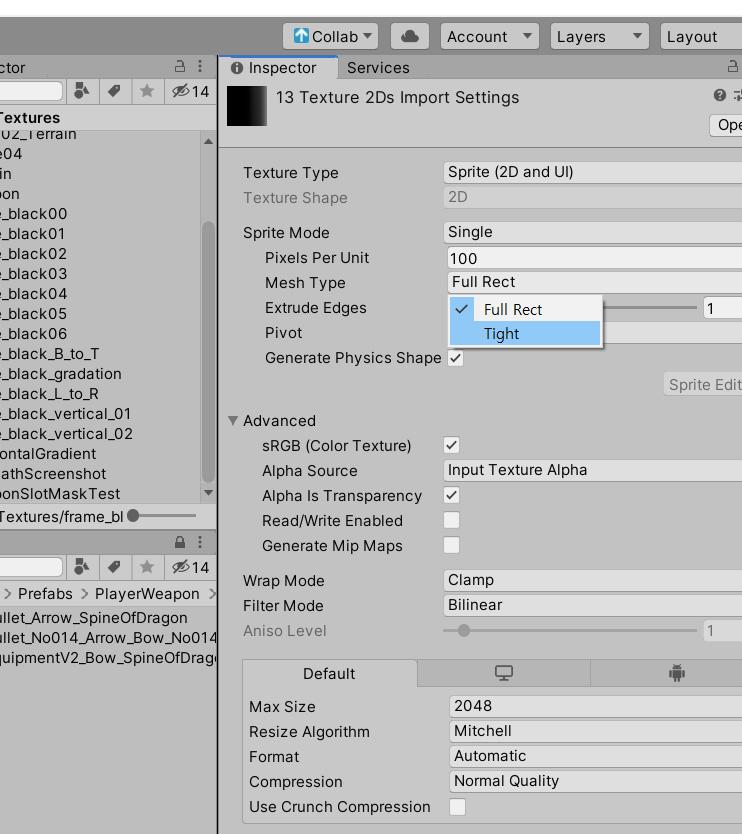Viewport: 742px width, 834px height.
Task: Open the Inspector help icon
Action: click(720, 95)
